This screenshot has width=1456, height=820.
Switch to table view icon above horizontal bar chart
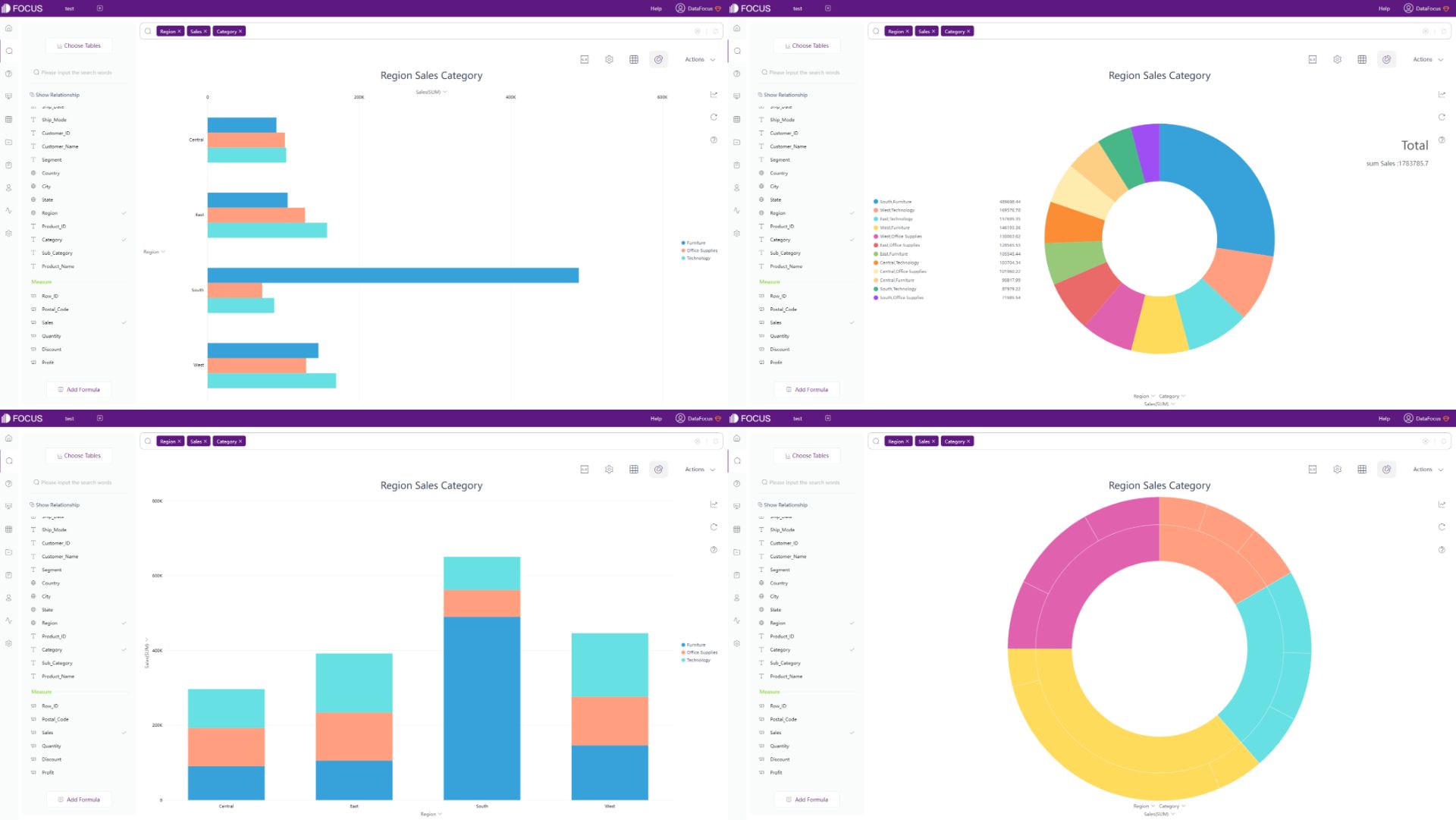(x=634, y=59)
